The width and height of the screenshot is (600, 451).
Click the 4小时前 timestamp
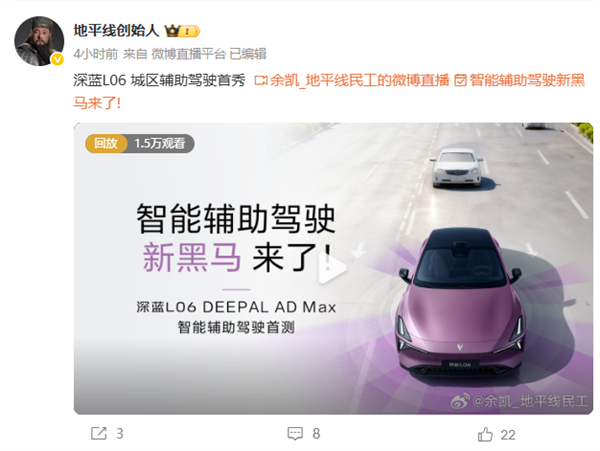point(96,54)
